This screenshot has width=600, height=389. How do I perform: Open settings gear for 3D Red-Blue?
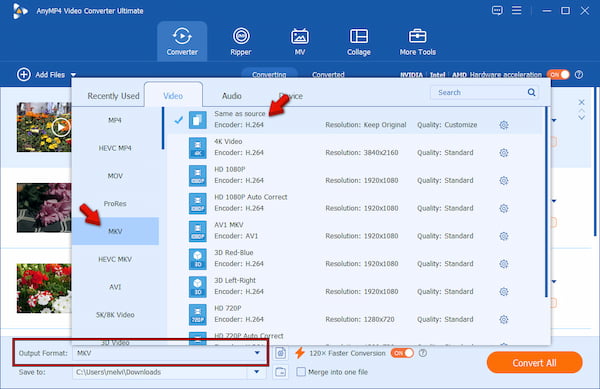(504, 264)
